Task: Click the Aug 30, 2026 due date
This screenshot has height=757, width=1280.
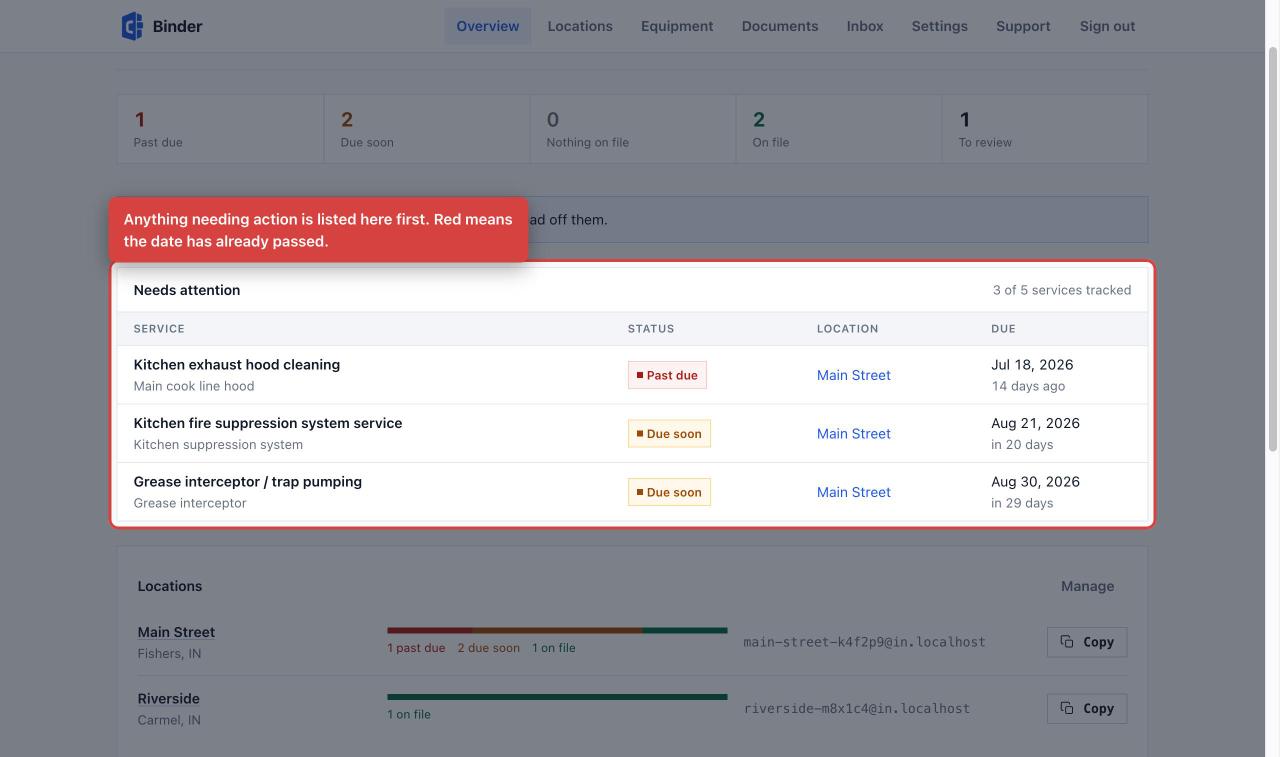Action: 1035,481
